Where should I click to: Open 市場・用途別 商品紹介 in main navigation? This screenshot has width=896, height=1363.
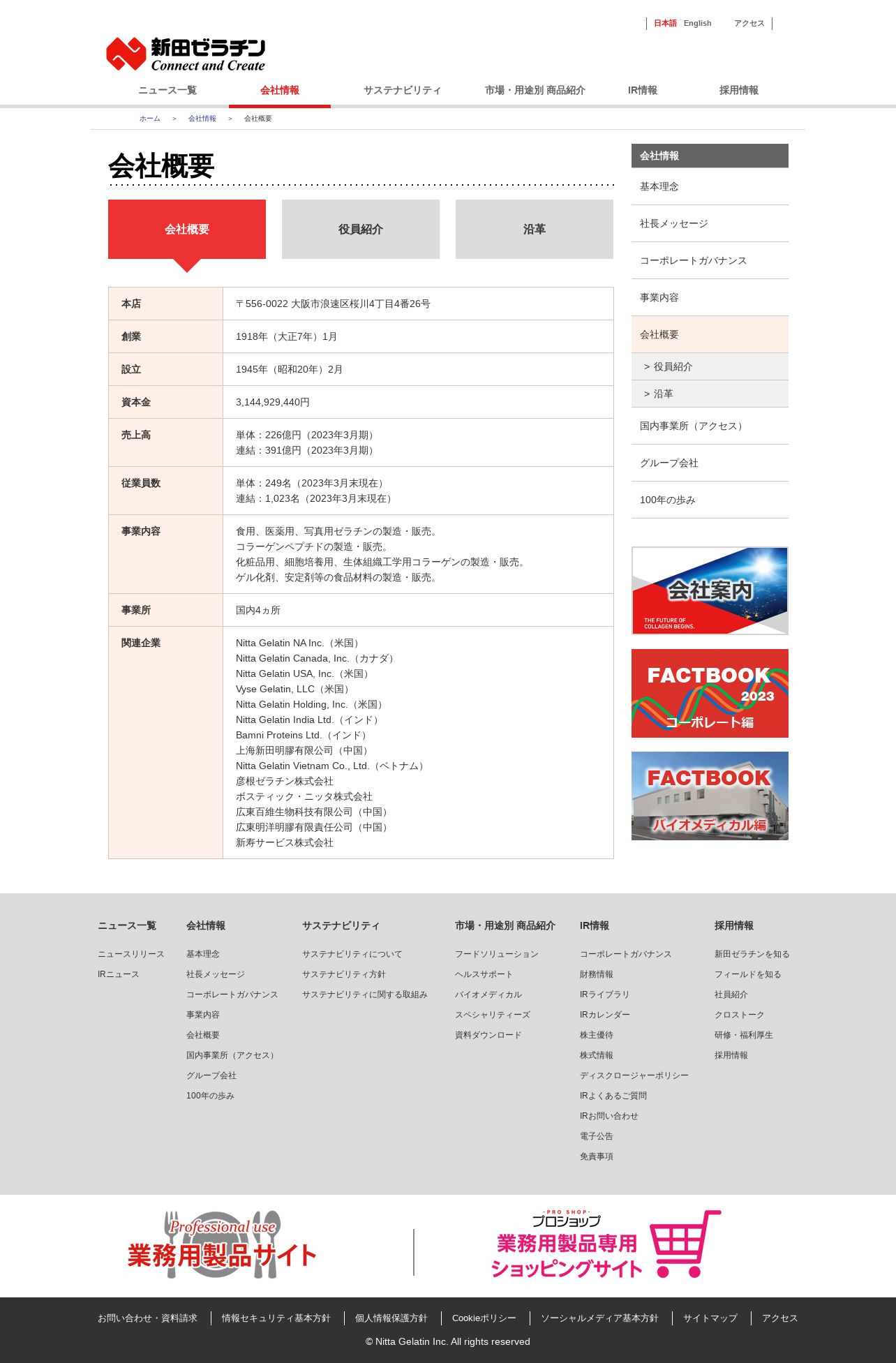[x=535, y=90]
